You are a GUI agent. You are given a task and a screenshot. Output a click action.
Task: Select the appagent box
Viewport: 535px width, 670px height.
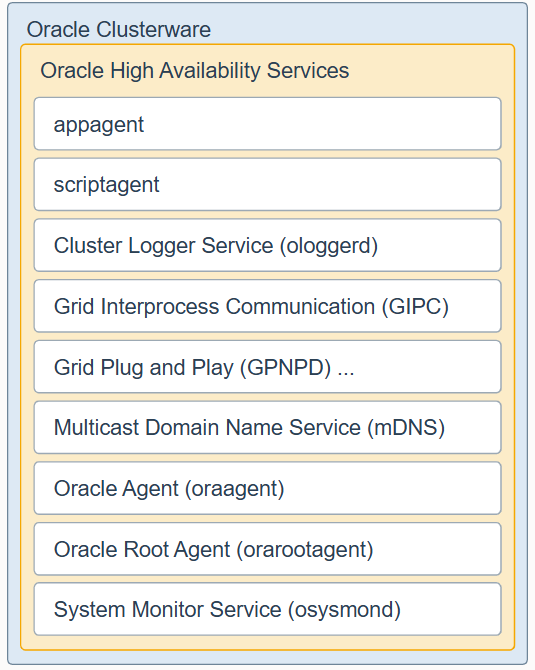click(x=268, y=124)
